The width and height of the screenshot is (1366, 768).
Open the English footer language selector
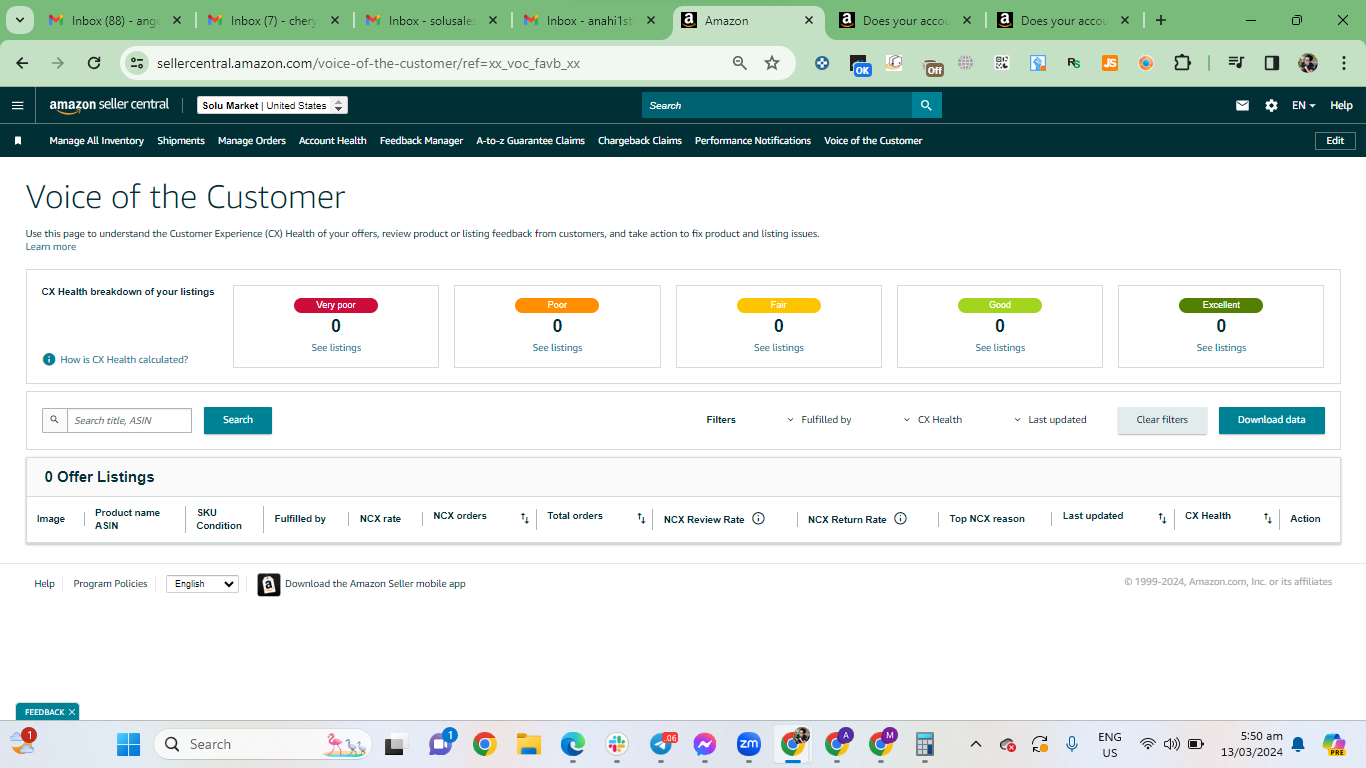coord(202,584)
